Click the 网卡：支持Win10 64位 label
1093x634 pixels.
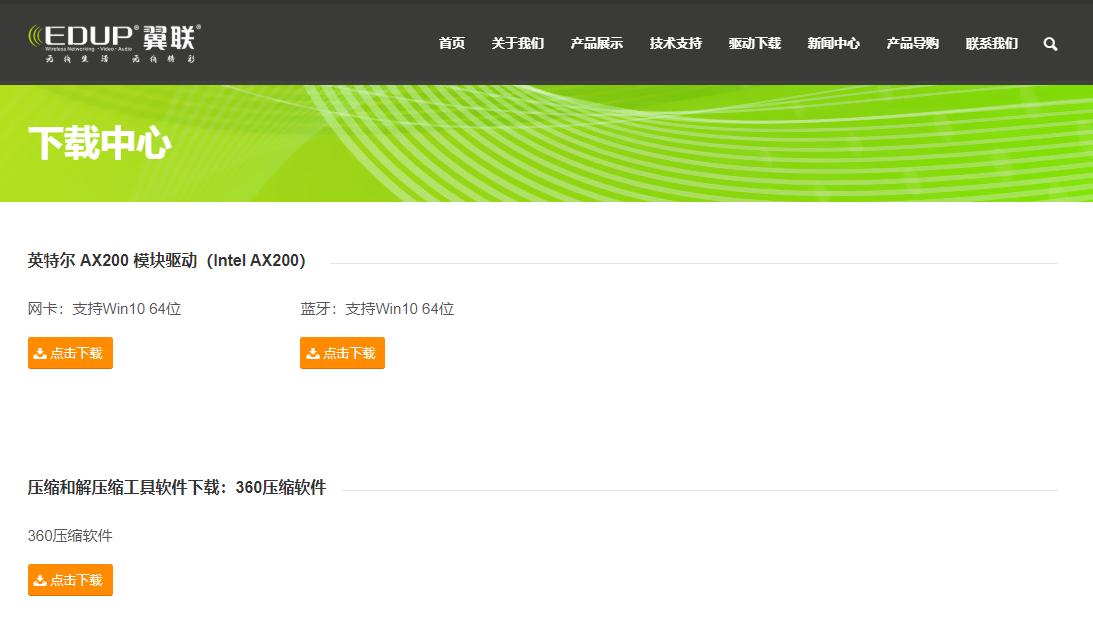(105, 309)
